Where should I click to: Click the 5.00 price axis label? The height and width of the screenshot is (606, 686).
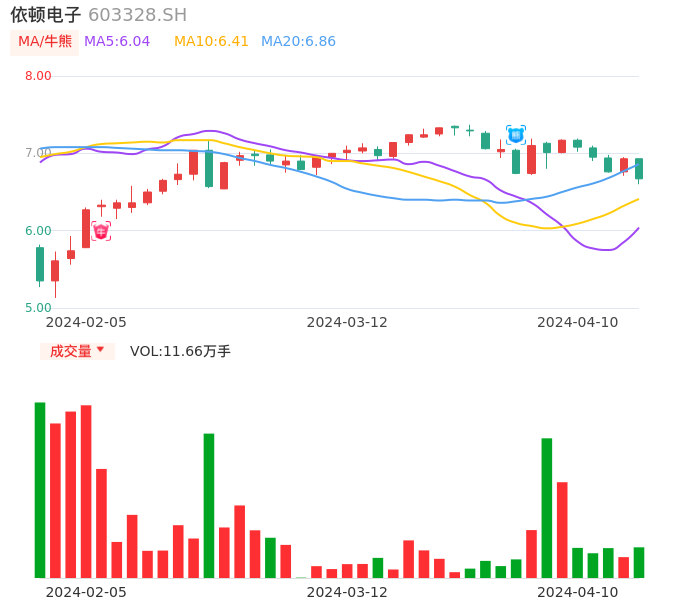pos(38,308)
